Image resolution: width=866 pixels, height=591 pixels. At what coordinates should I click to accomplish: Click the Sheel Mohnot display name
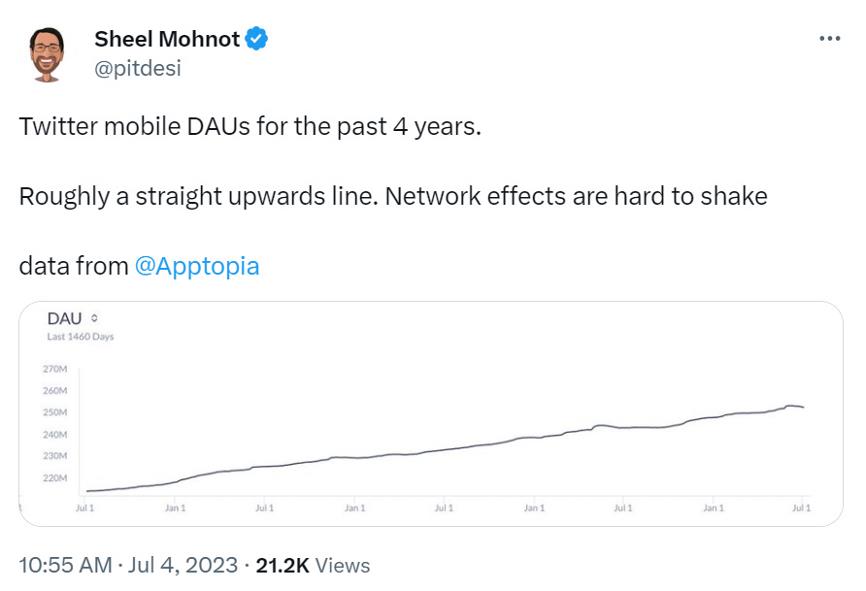(x=166, y=39)
